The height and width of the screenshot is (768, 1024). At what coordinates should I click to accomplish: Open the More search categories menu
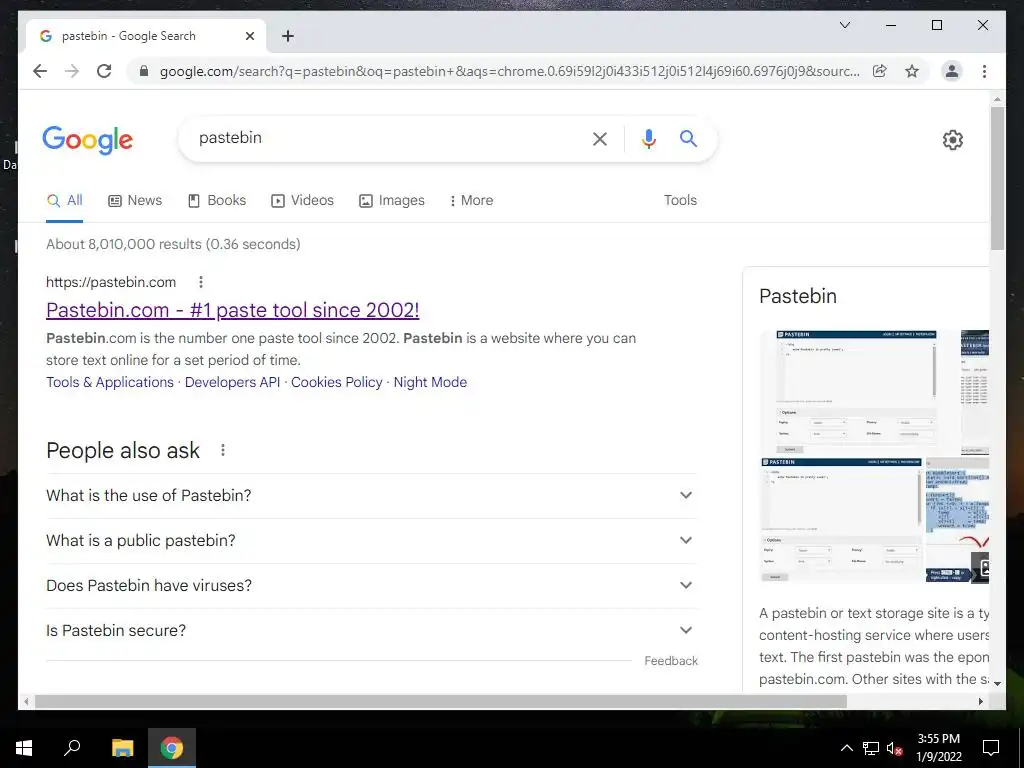pos(471,200)
